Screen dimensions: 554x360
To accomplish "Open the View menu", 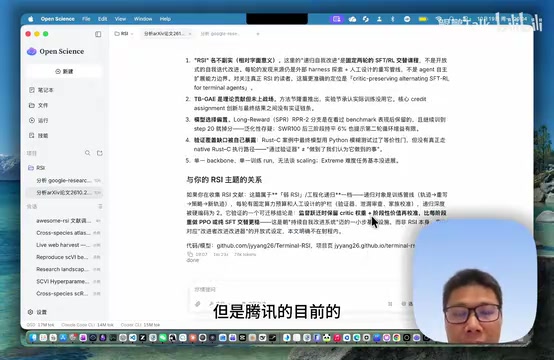I will click(120, 19).
